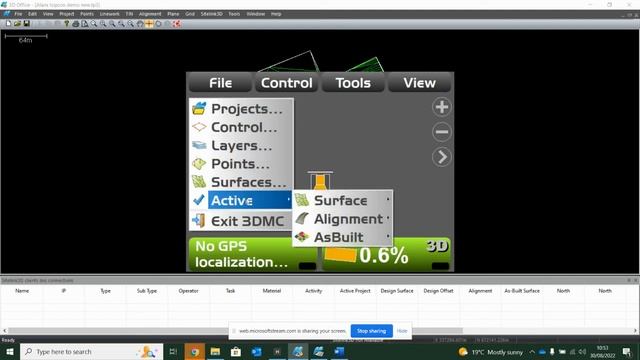Click the Print Preview toolbar icon
Image resolution: width=640 pixels, height=360 pixels.
pos(84,24)
